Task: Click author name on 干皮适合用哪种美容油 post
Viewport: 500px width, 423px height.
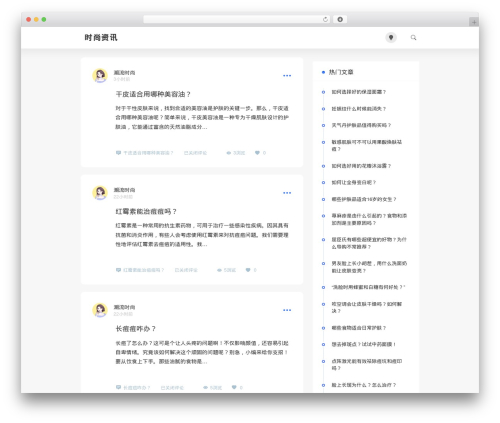Action: tap(124, 73)
